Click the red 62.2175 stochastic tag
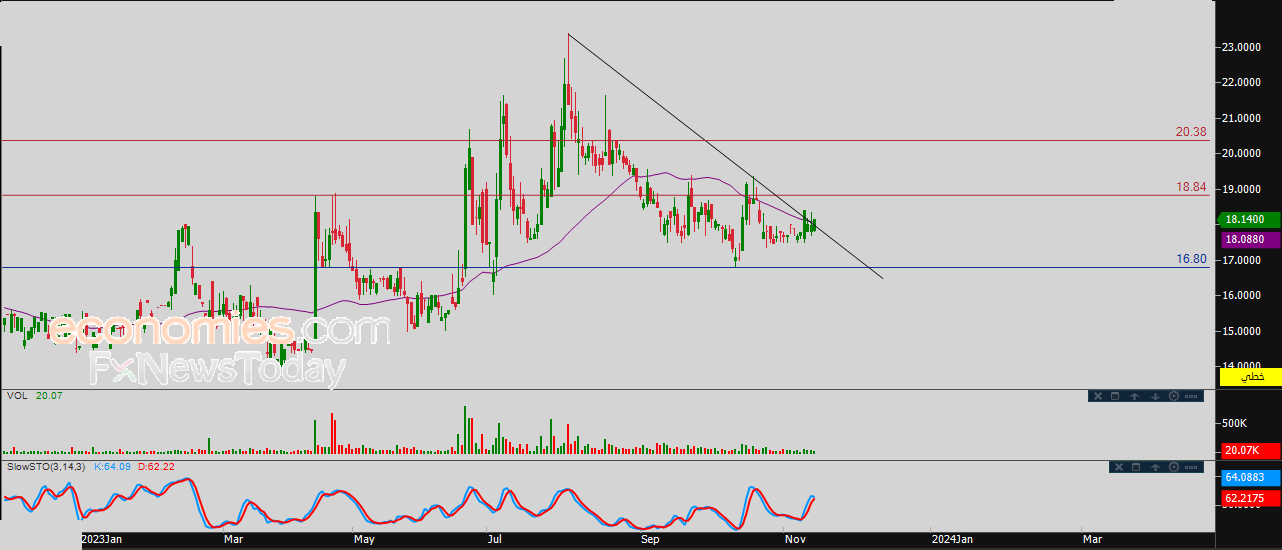1282x550 pixels. pos(1249,497)
